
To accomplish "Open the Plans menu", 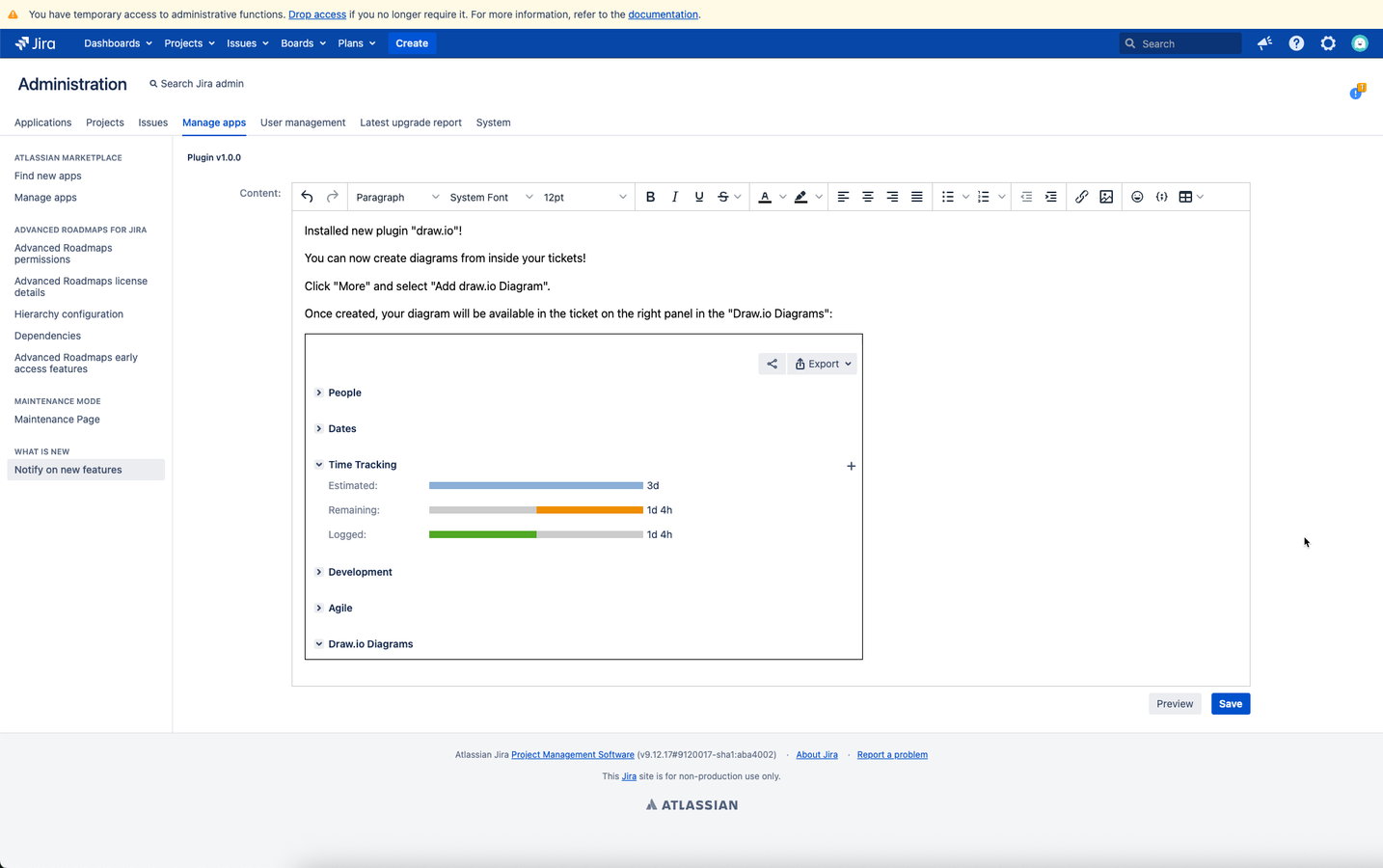I will pos(357,43).
